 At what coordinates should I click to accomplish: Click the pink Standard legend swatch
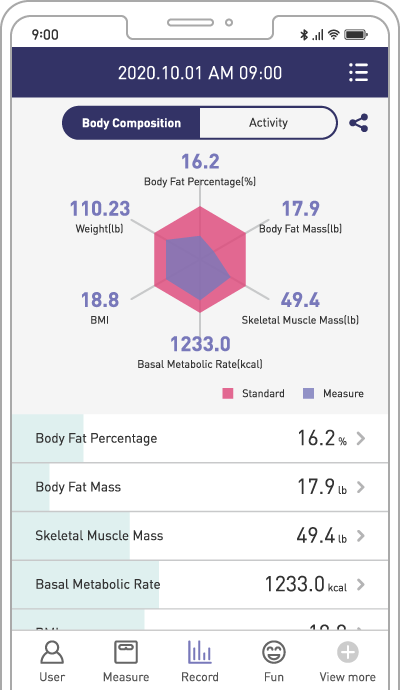228,393
